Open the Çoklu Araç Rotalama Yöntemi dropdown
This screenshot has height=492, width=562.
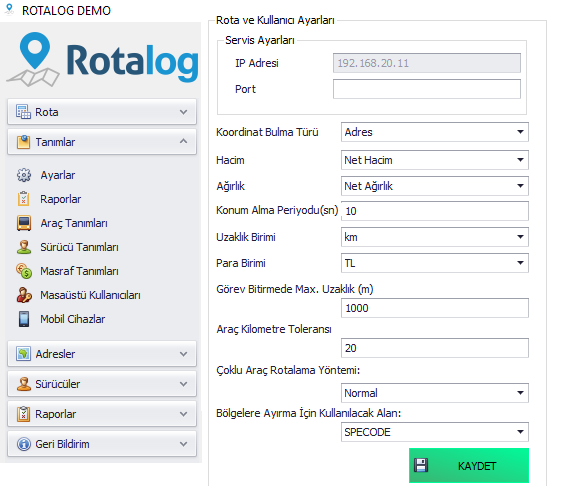pyautogui.click(x=434, y=393)
